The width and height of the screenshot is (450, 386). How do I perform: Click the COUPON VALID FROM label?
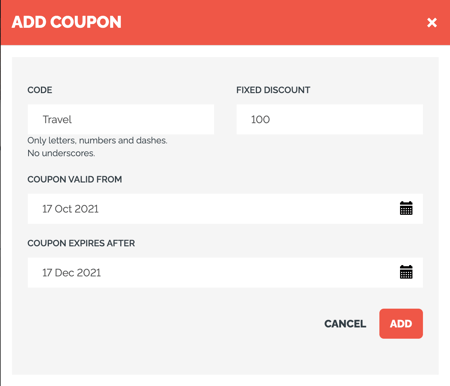pos(75,179)
